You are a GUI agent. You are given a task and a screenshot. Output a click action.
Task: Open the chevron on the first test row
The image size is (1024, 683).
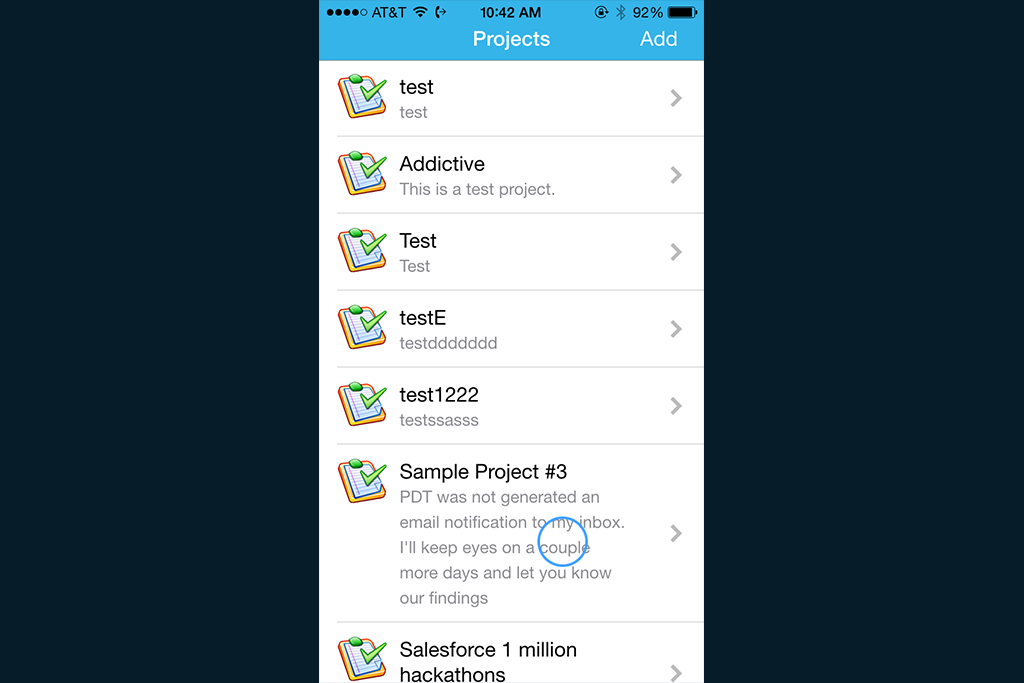(x=676, y=98)
